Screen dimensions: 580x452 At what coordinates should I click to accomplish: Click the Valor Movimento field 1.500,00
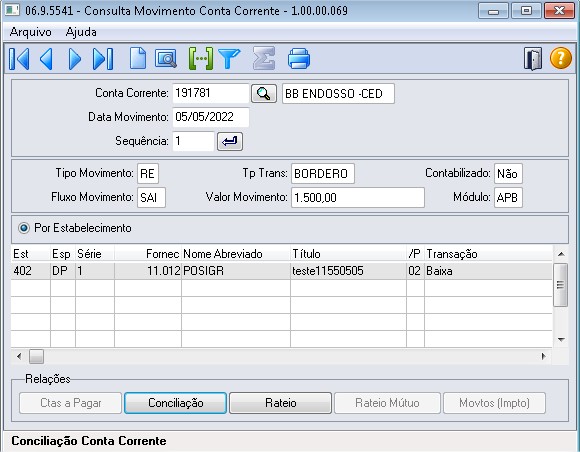click(x=358, y=198)
